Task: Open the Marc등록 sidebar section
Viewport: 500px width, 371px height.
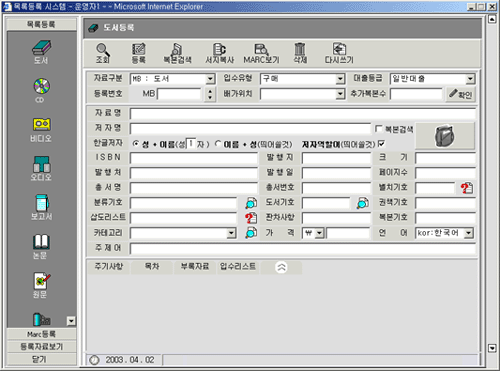Action: click(41, 334)
